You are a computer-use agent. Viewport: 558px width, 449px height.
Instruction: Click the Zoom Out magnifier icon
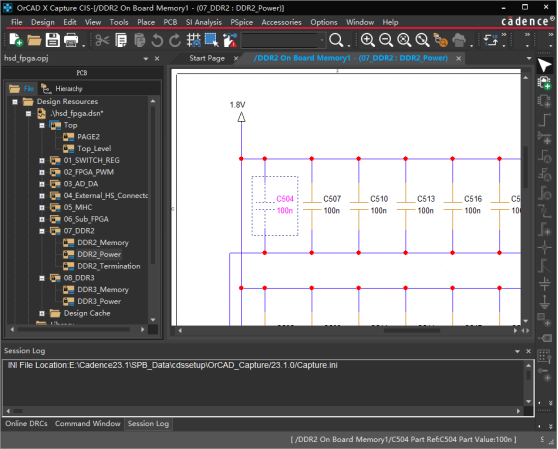pos(386,40)
